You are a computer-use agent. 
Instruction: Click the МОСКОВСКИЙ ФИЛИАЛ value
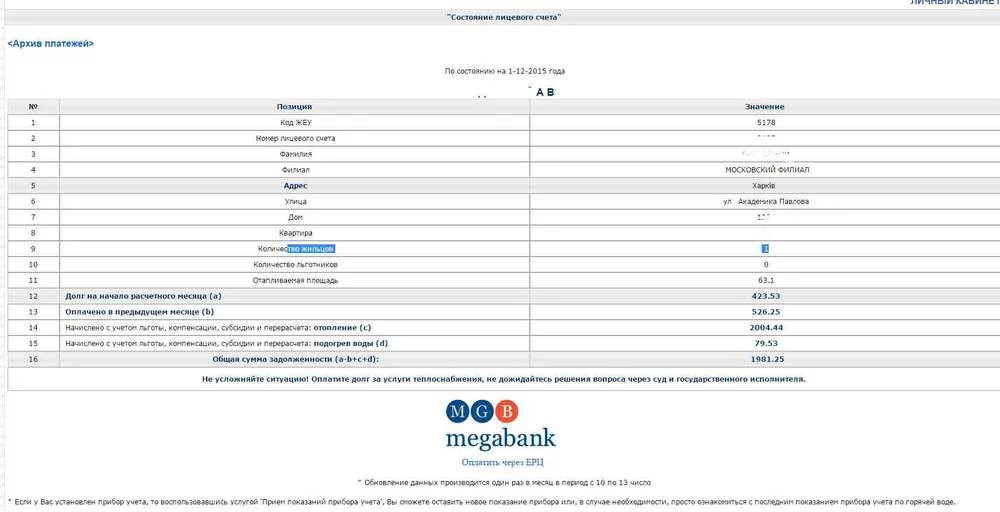tap(767, 170)
